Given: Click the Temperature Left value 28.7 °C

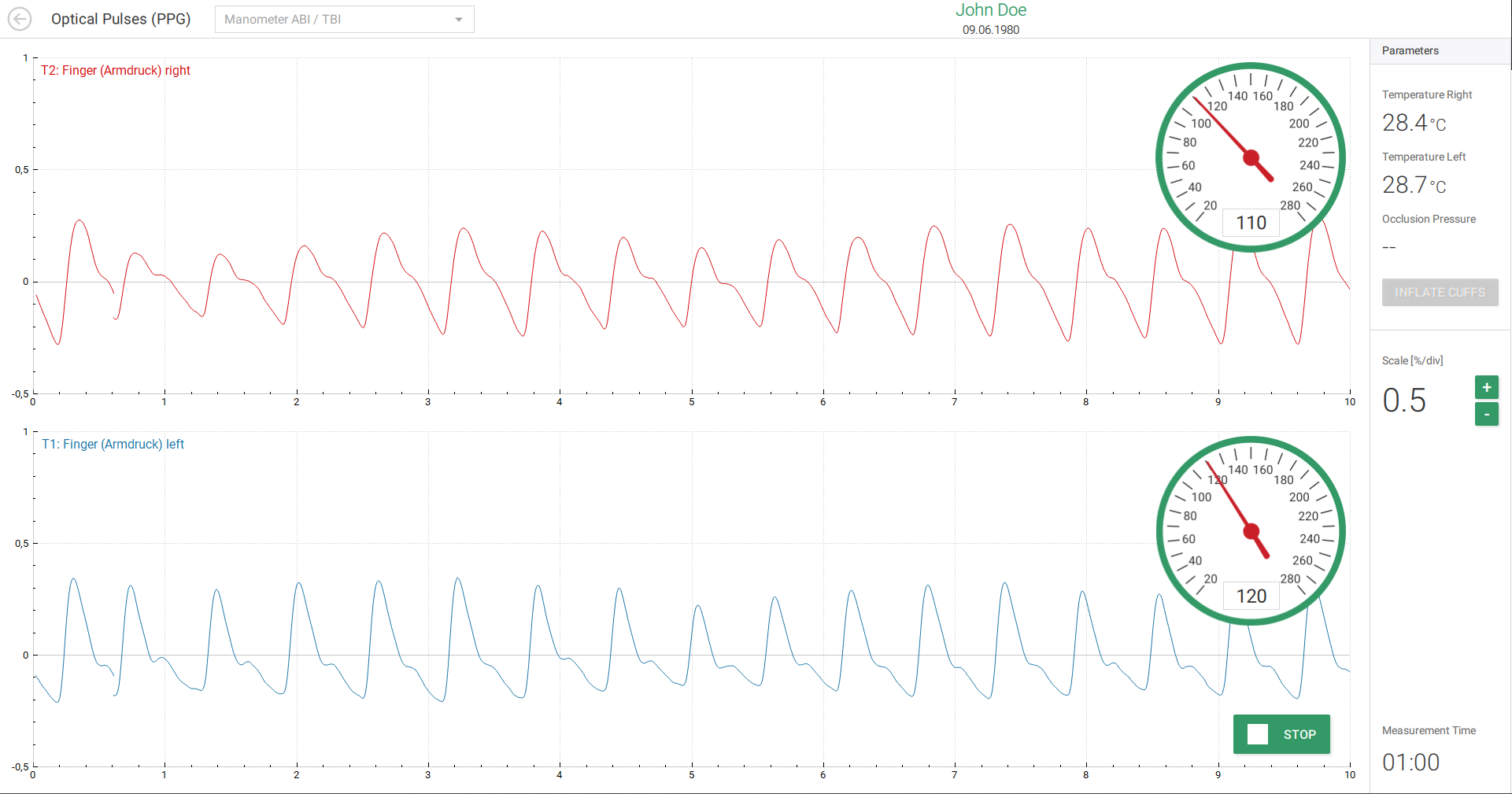Looking at the screenshot, I should (x=1414, y=185).
